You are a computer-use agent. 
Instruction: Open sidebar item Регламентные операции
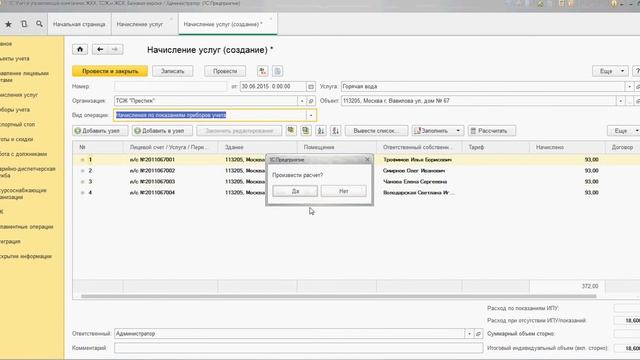(x=27, y=227)
